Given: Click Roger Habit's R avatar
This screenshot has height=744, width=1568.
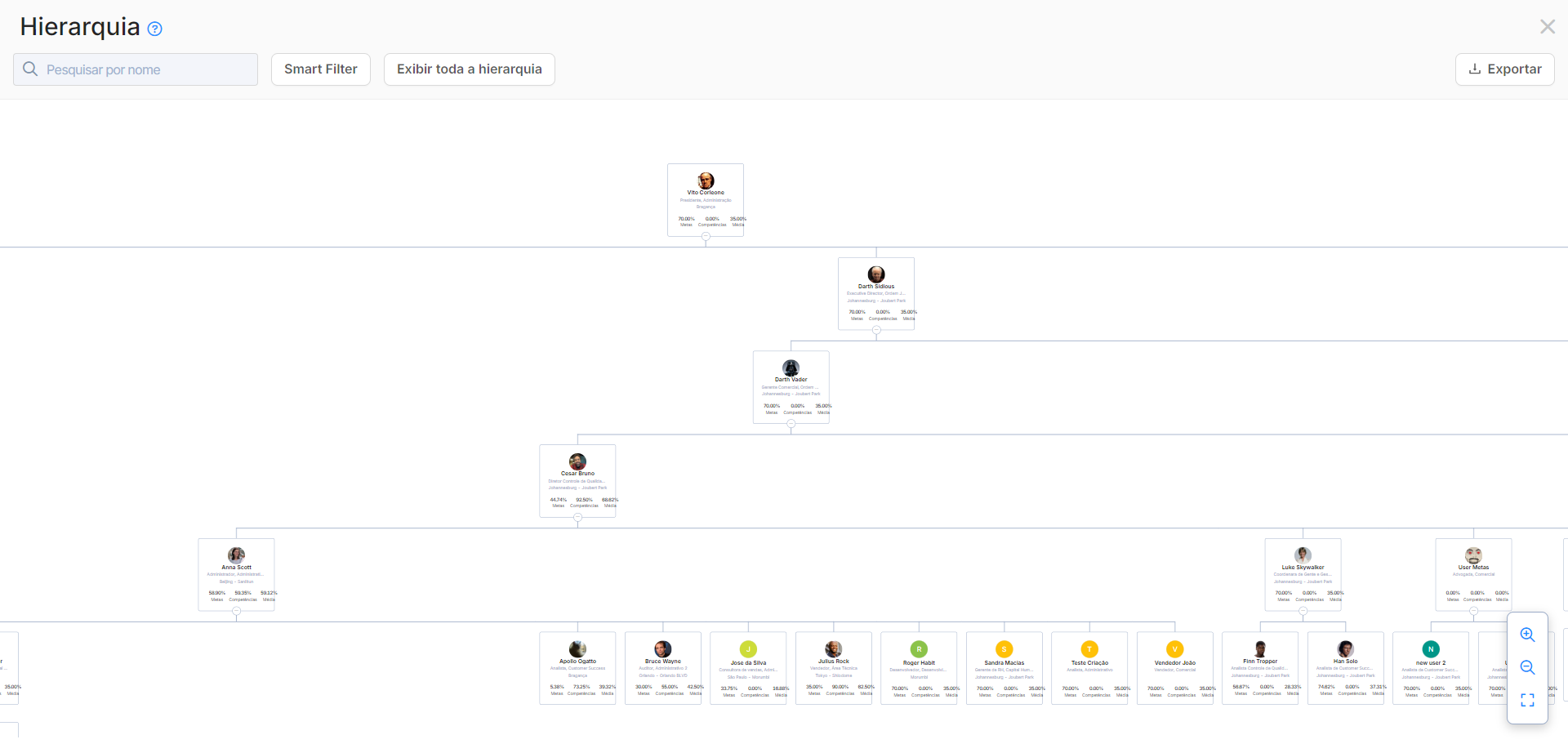Looking at the screenshot, I should click(x=919, y=649).
